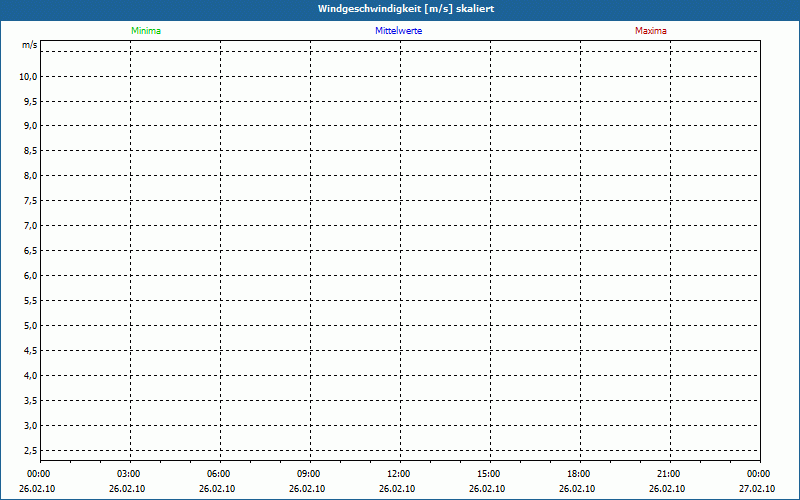800x500 pixels.
Task: Click the 5,5 y-axis value
Action: click(31, 301)
